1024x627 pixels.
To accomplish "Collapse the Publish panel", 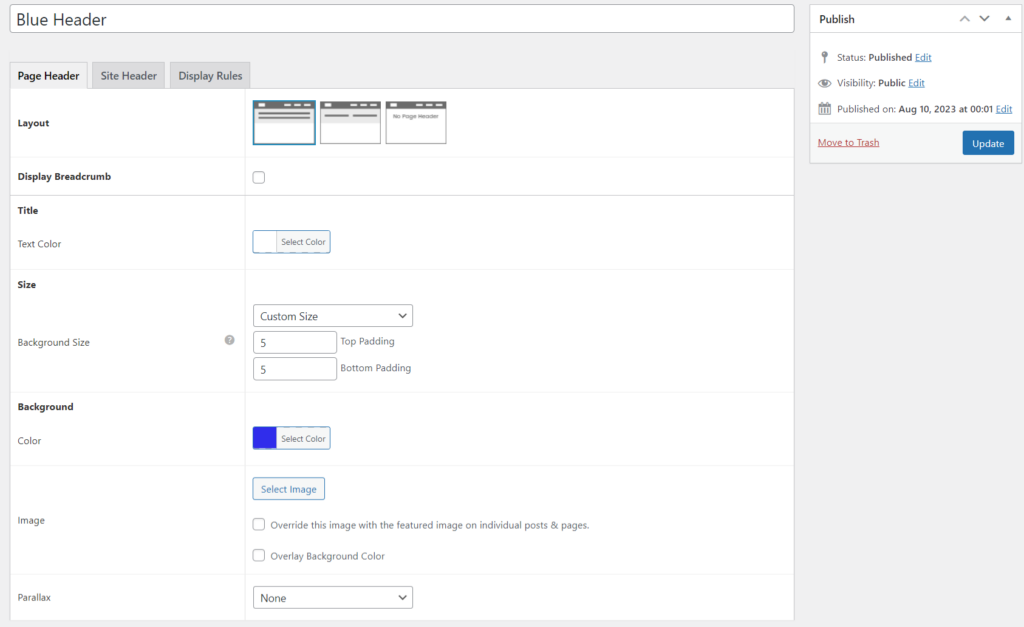I will [x=1008, y=18].
